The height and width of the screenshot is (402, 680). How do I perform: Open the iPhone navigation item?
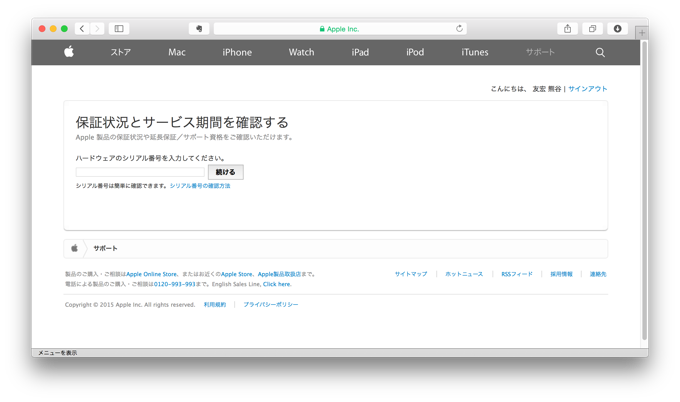(x=237, y=52)
